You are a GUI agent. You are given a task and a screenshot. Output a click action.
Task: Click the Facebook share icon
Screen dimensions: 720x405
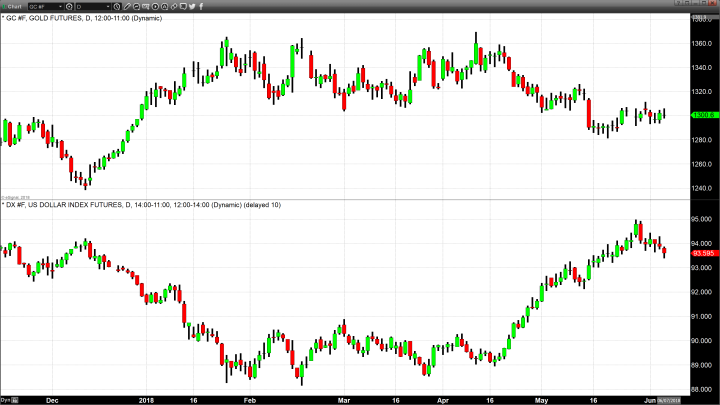201,6
